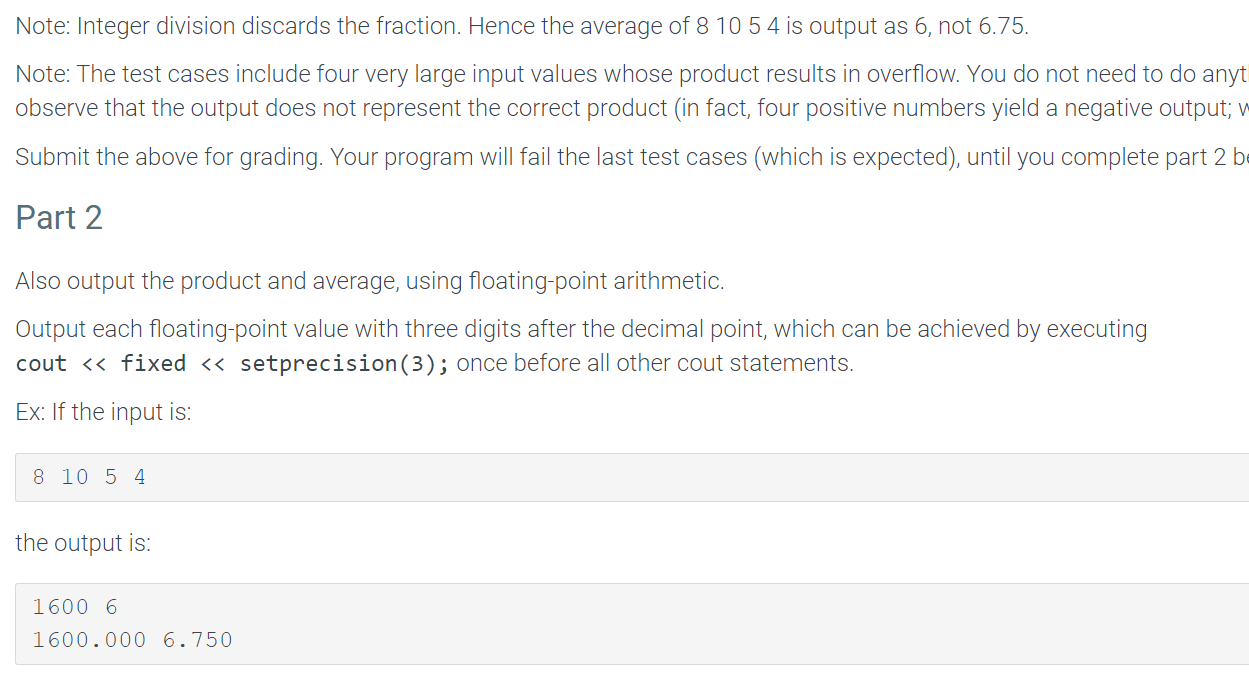
Task: Click the integer 1600 in the first output line
Action: tap(60, 607)
